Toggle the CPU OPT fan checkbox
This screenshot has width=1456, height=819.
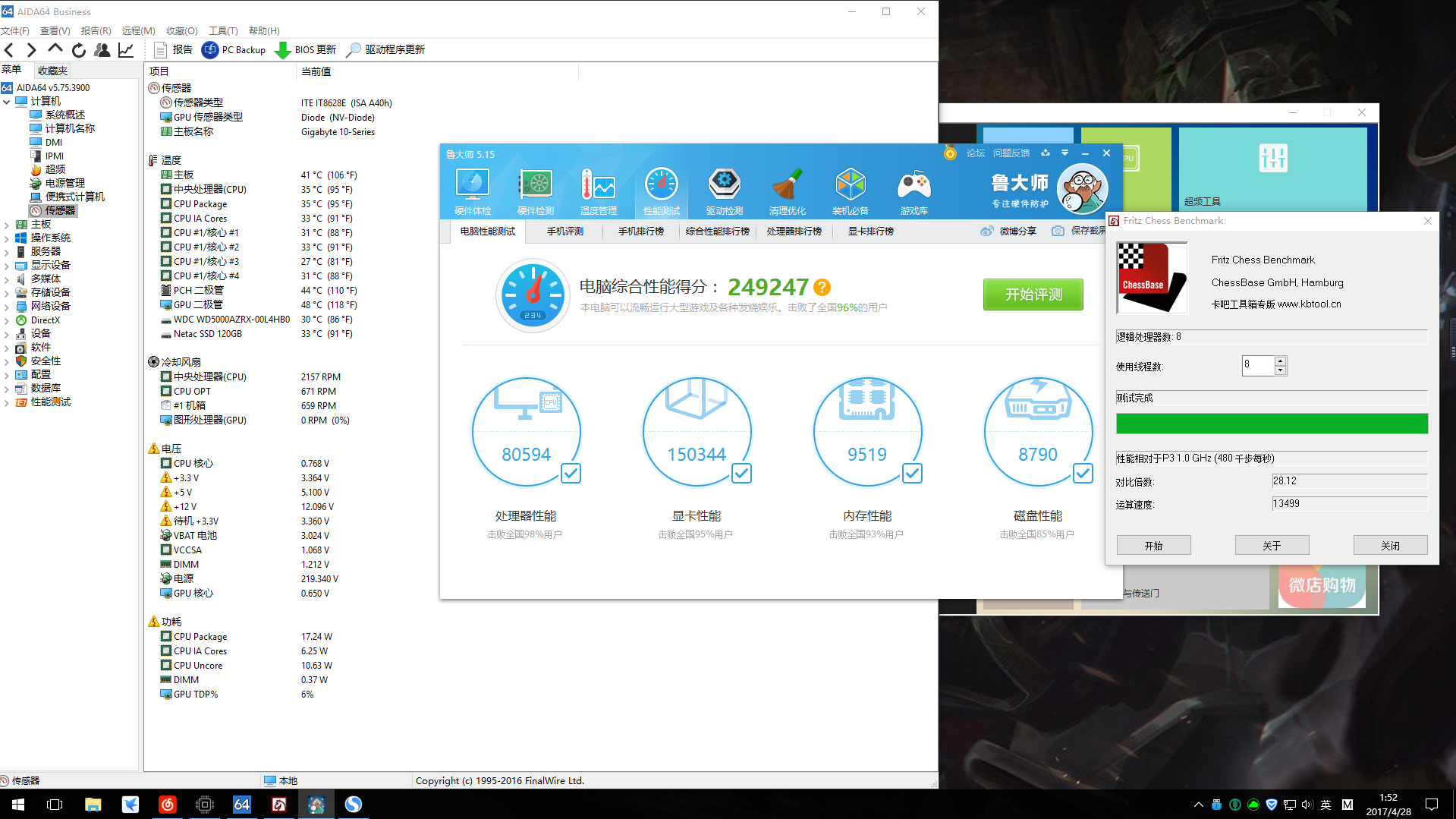point(165,392)
